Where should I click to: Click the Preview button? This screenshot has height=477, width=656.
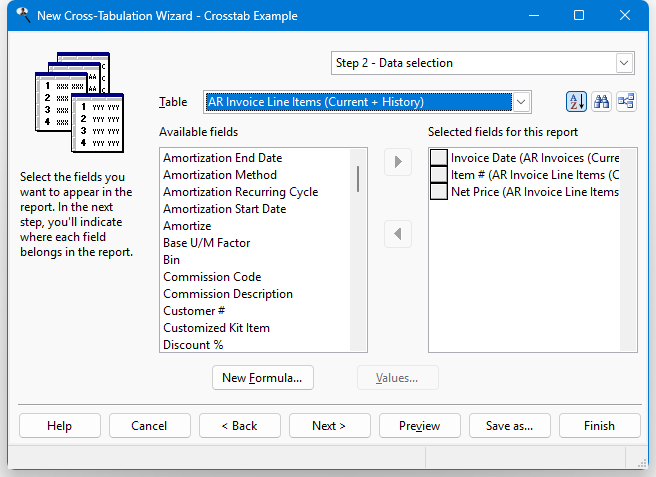(419, 426)
